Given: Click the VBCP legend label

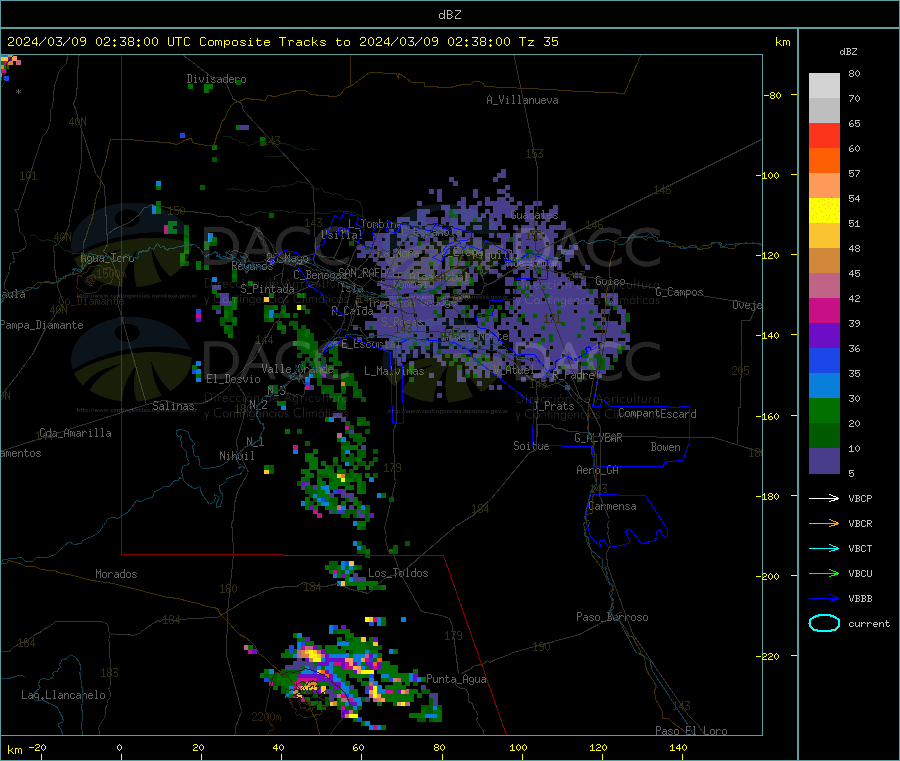Looking at the screenshot, I should (x=860, y=498).
